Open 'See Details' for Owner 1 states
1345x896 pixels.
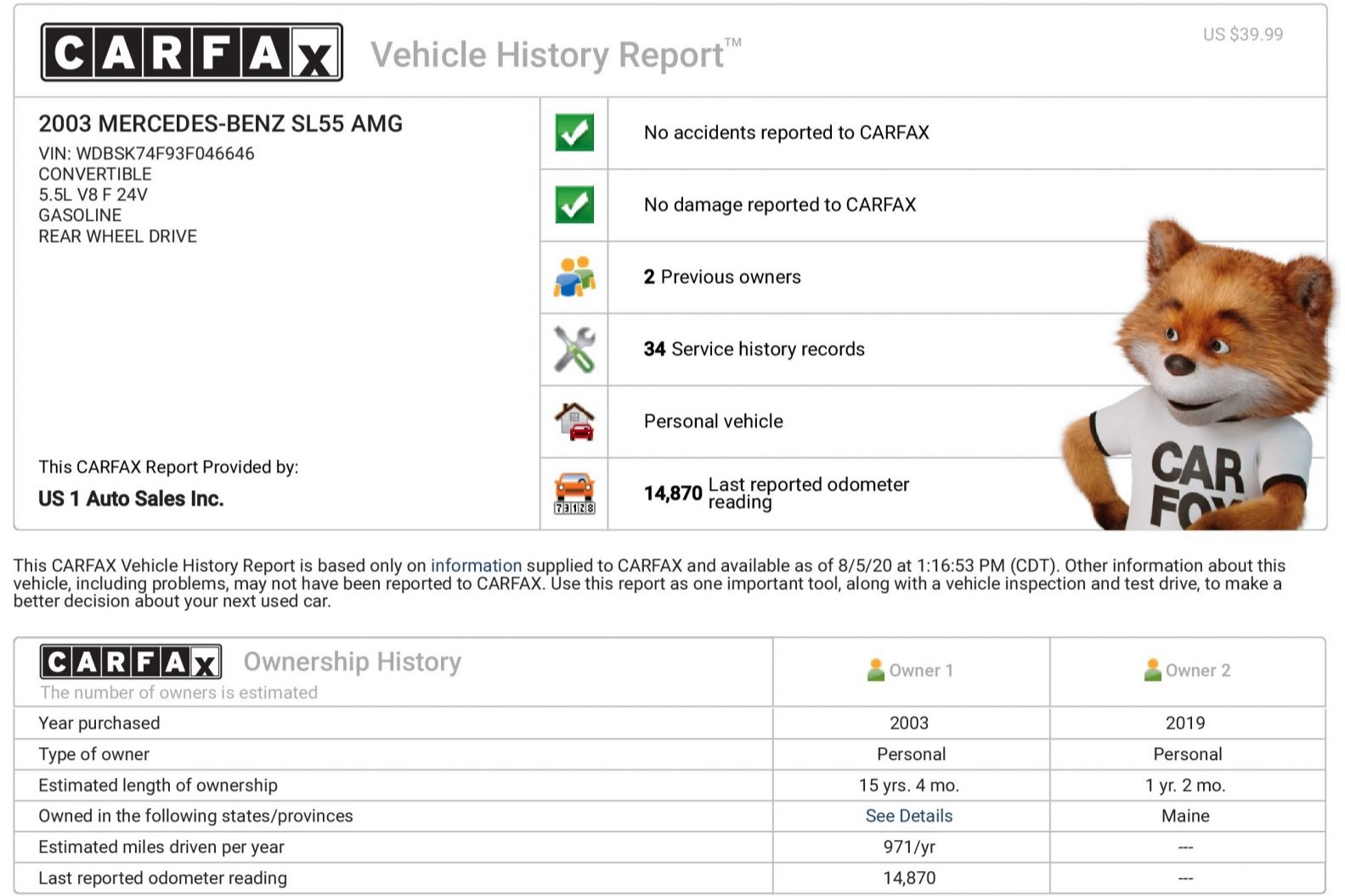click(909, 816)
